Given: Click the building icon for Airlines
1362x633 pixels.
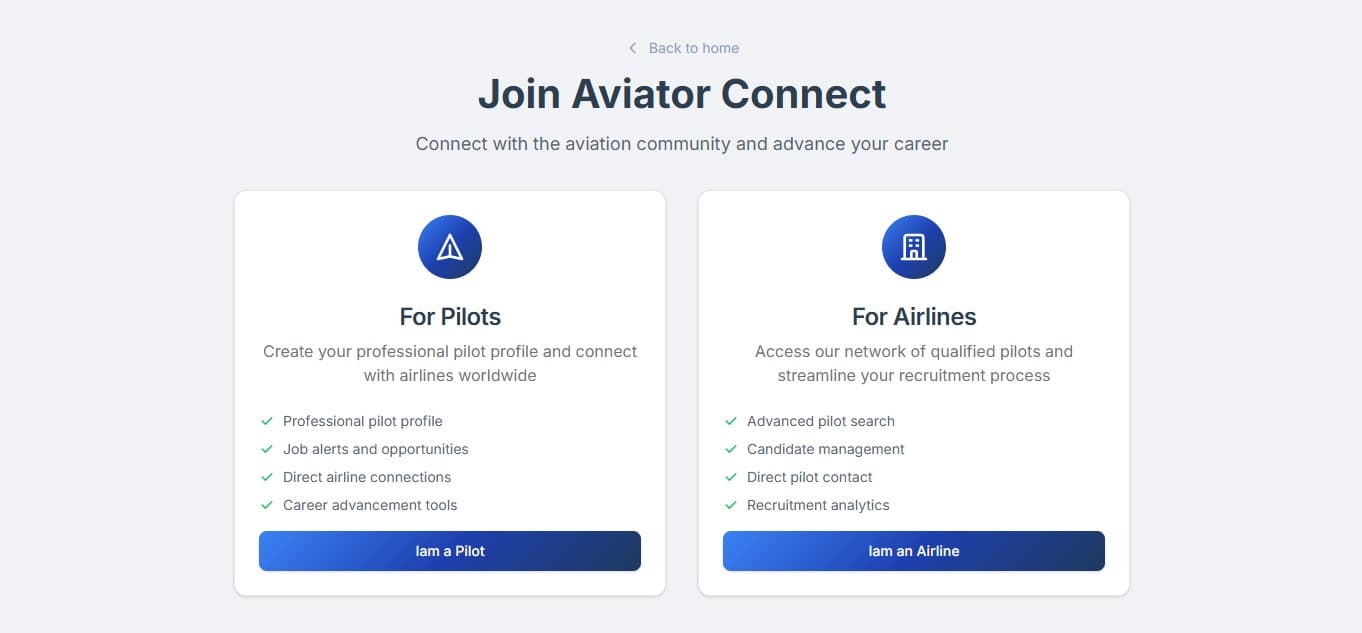Looking at the screenshot, I should (x=913, y=246).
